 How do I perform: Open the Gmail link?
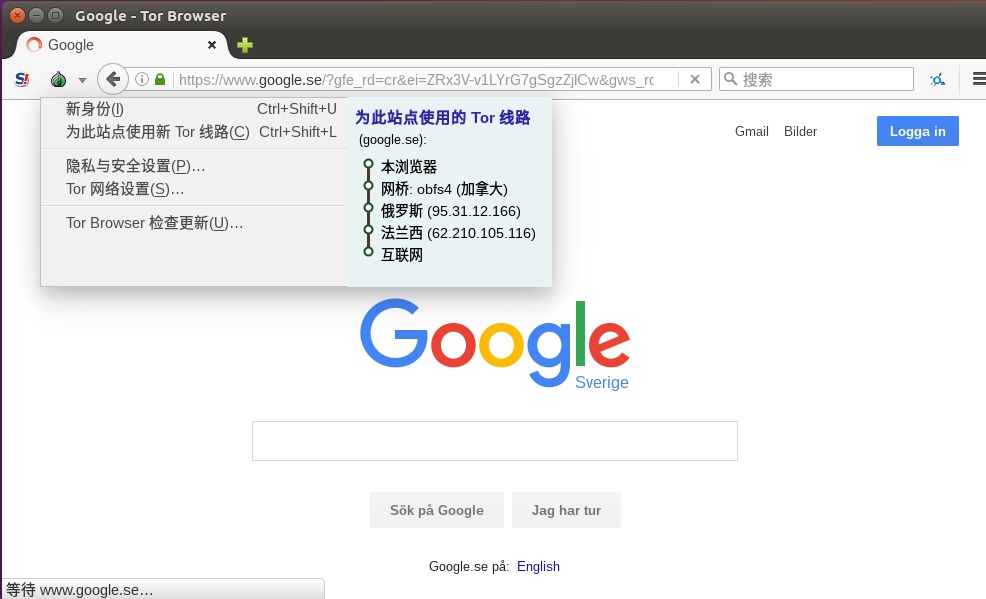point(751,131)
